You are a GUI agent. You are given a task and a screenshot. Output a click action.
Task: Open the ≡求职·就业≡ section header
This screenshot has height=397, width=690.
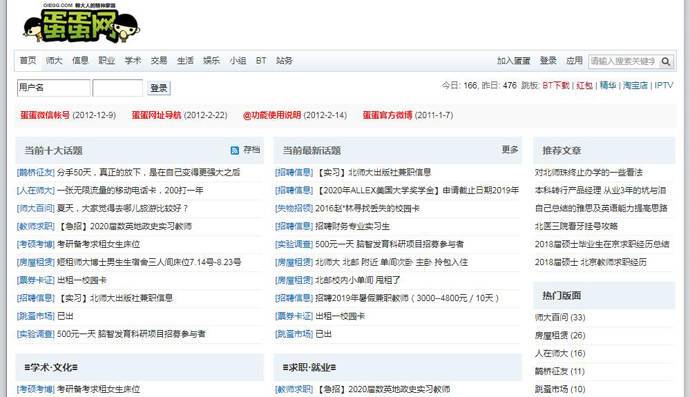(x=309, y=368)
